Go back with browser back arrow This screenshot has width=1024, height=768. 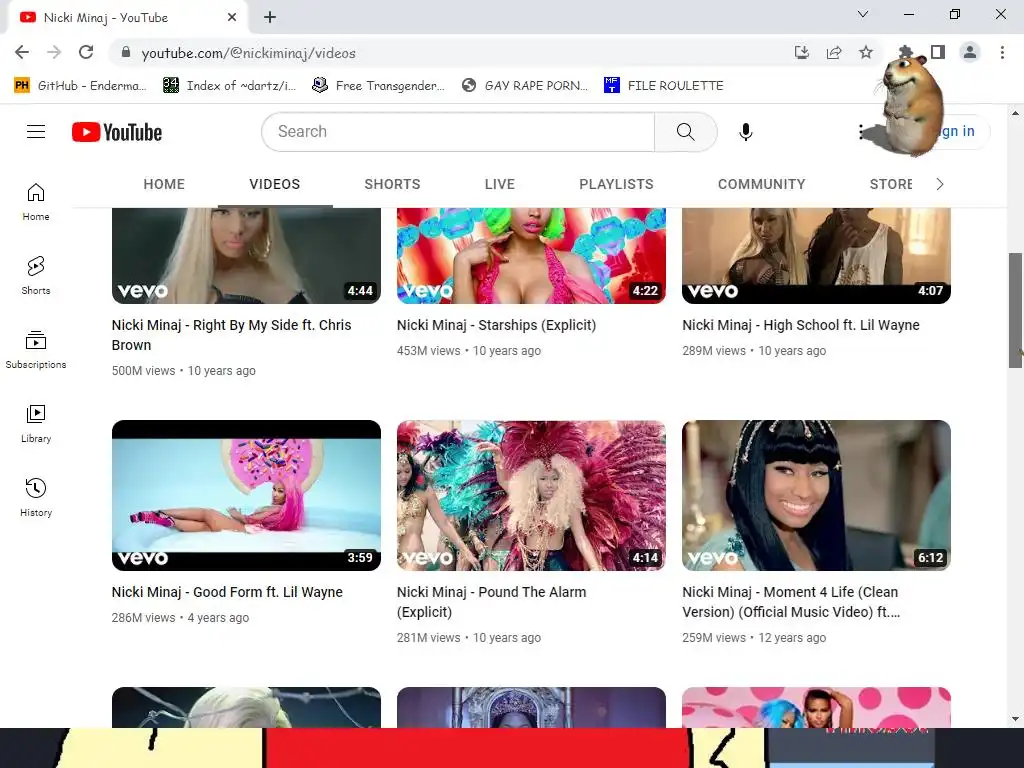point(22,52)
